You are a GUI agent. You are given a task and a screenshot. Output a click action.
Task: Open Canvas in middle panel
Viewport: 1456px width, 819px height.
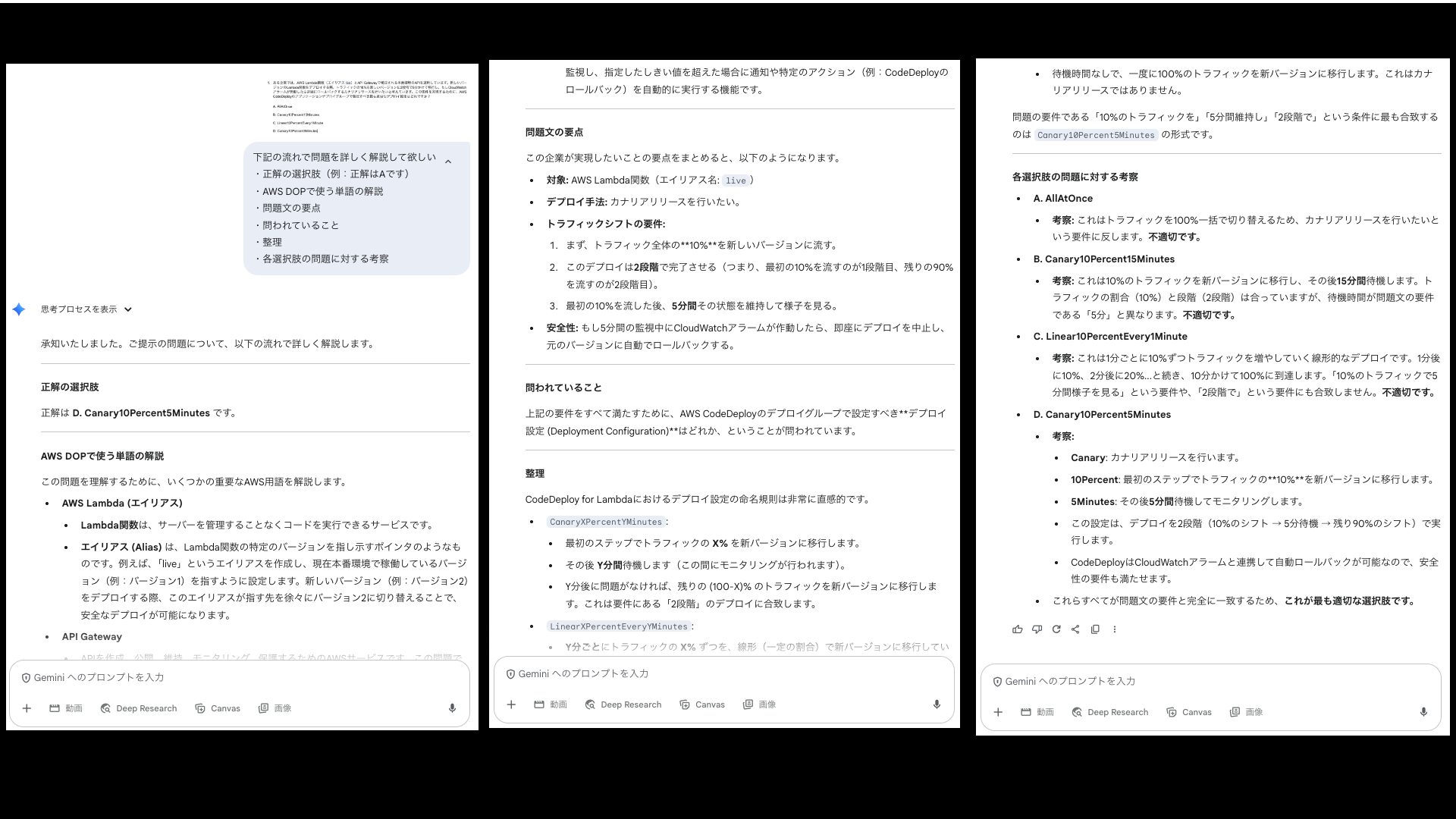coord(702,704)
